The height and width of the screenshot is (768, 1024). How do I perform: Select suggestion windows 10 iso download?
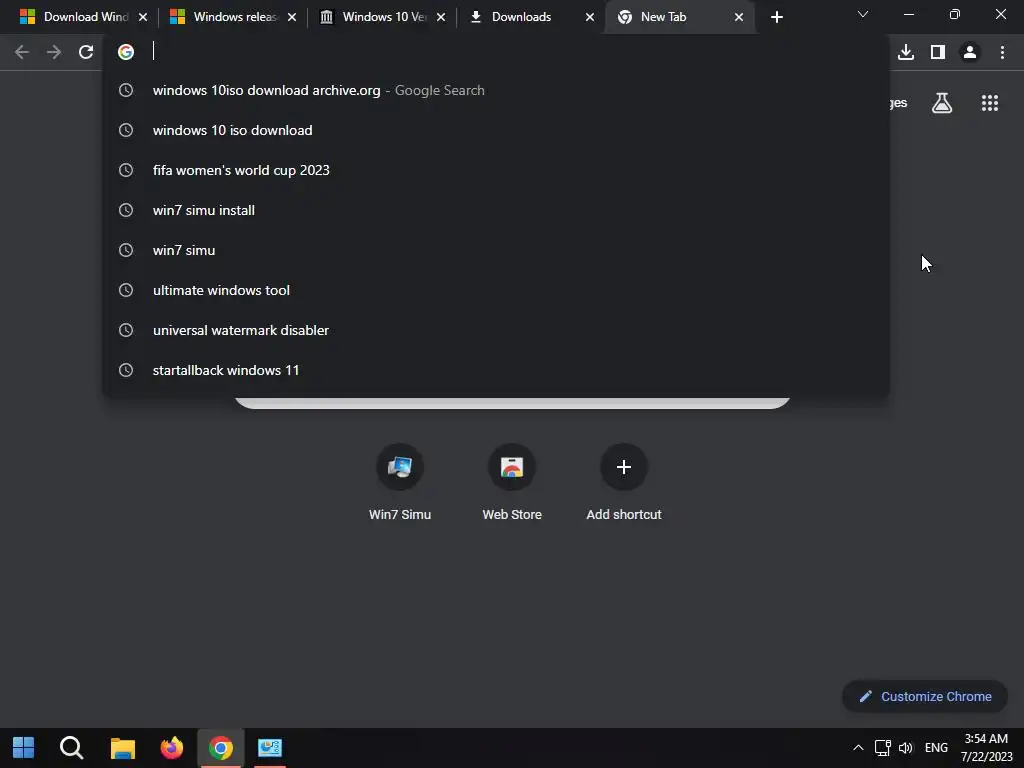[x=496, y=130]
